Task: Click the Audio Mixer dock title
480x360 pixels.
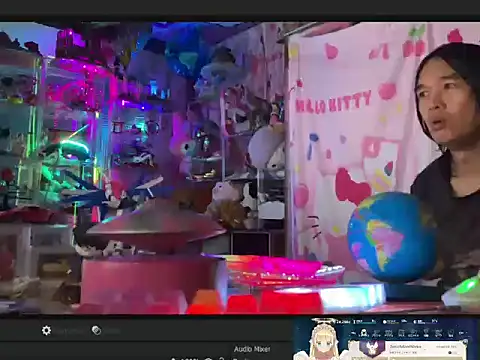Action: [252, 349]
